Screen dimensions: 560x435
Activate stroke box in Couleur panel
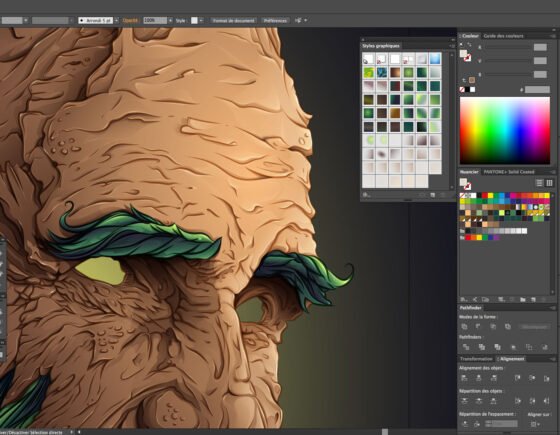tap(468, 58)
